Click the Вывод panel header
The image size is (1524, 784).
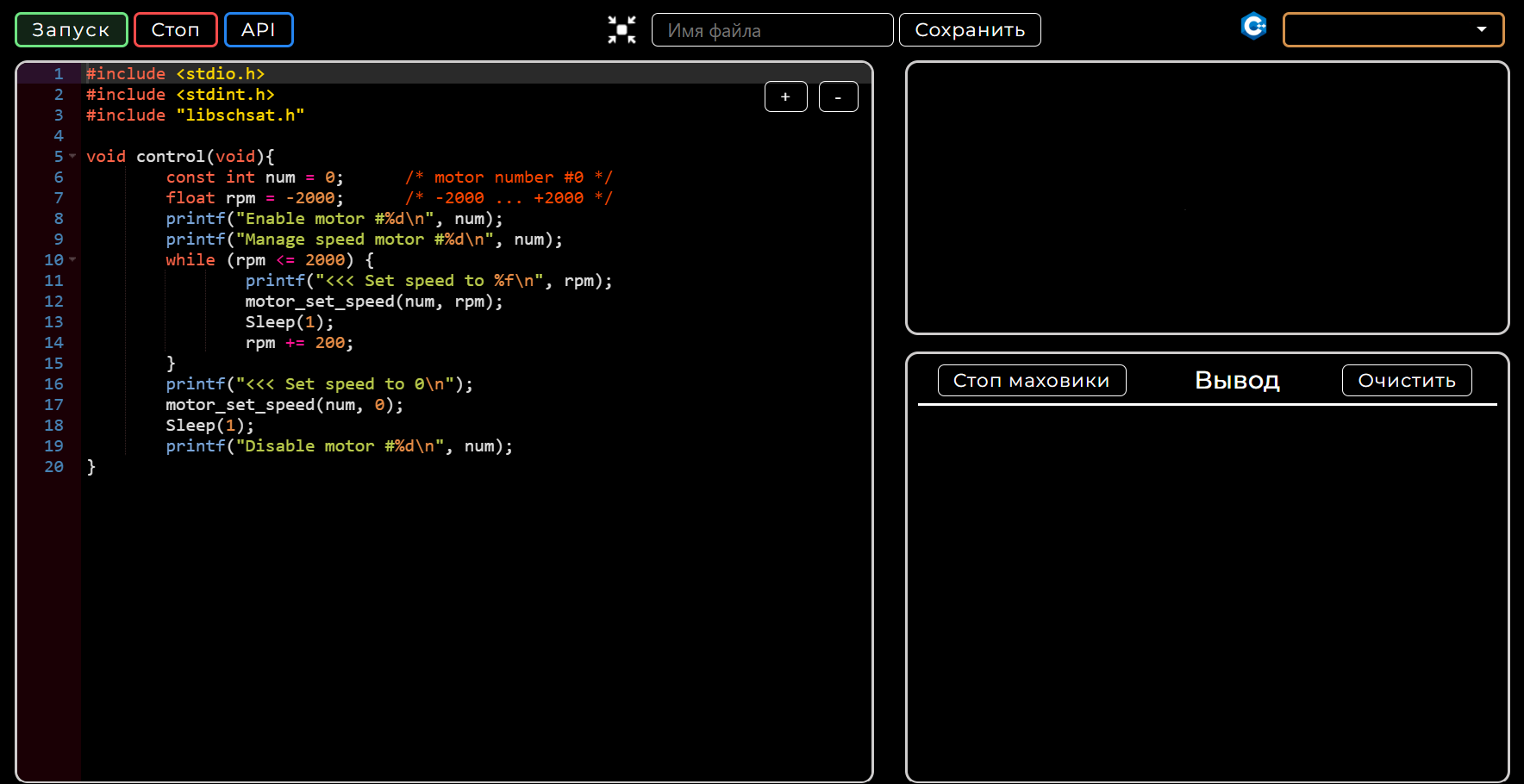click(1236, 380)
